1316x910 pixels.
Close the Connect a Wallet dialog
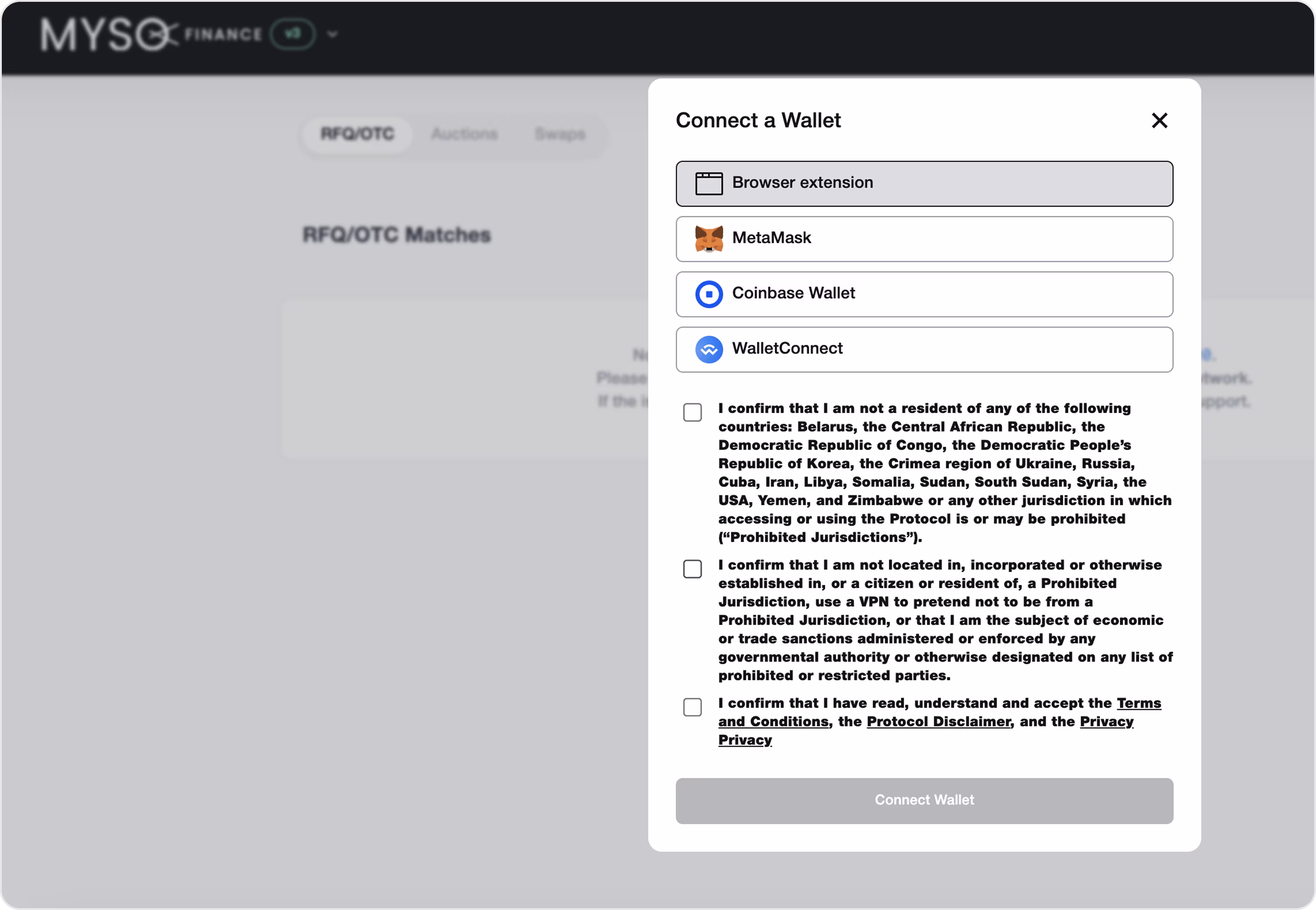point(1159,120)
